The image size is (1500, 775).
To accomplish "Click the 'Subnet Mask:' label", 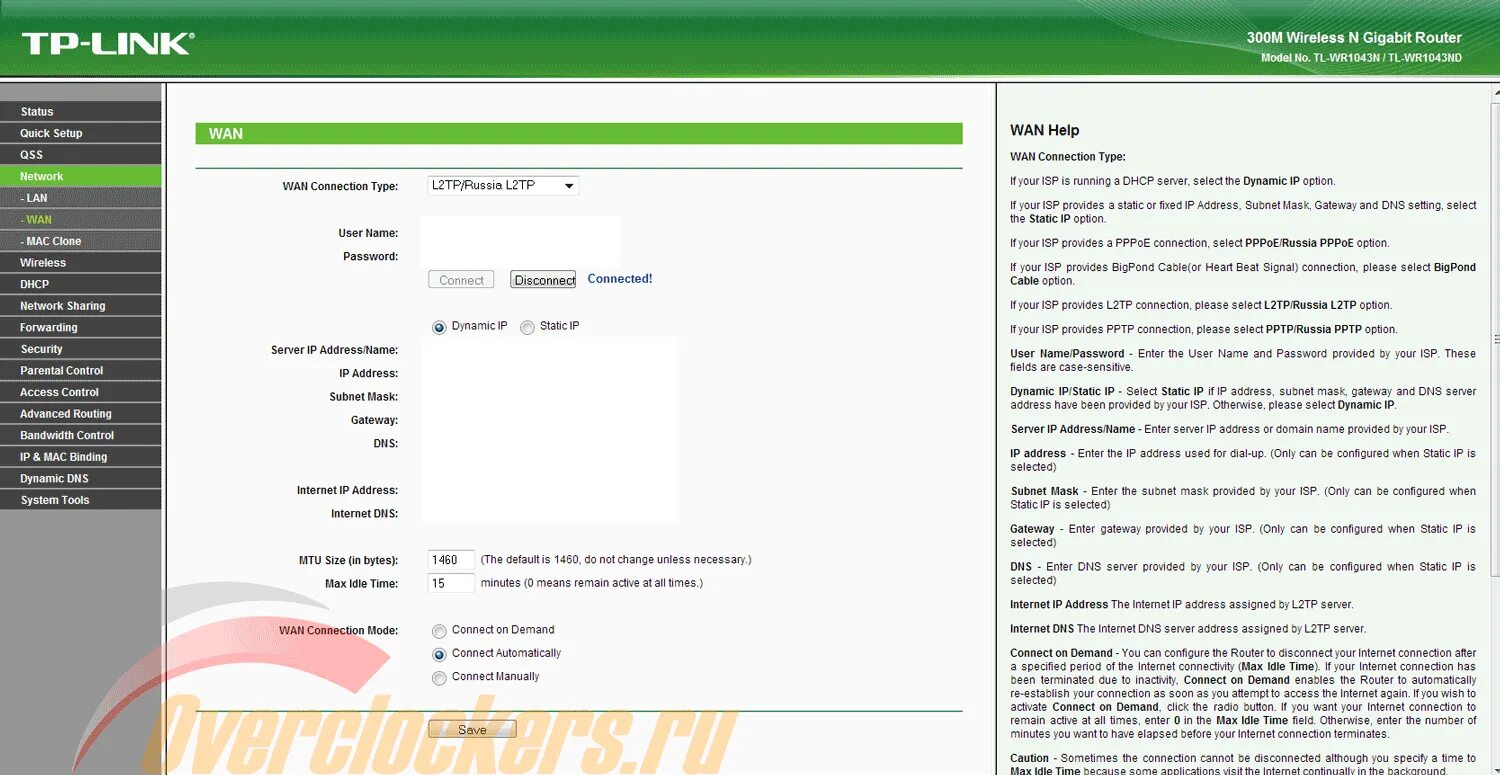I will 363,397.
